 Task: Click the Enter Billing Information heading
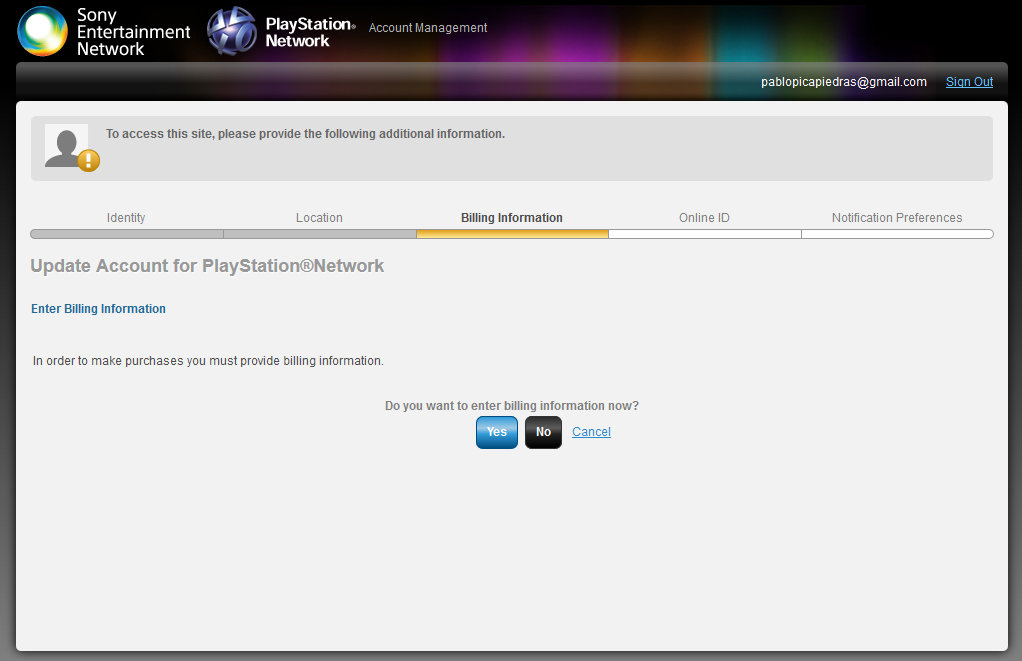coord(98,309)
